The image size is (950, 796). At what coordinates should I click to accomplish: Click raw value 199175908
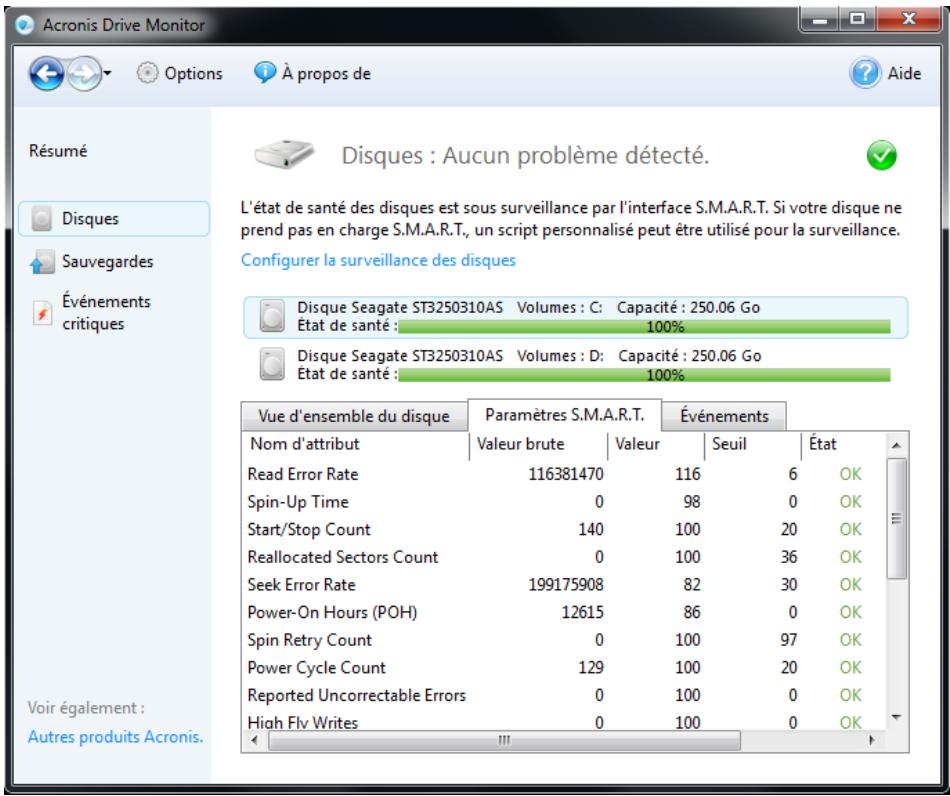566,585
